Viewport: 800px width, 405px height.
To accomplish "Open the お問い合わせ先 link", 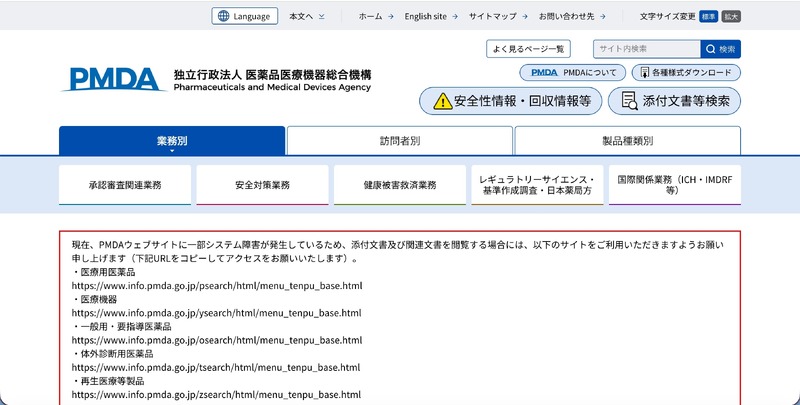I will tap(566, 16).
